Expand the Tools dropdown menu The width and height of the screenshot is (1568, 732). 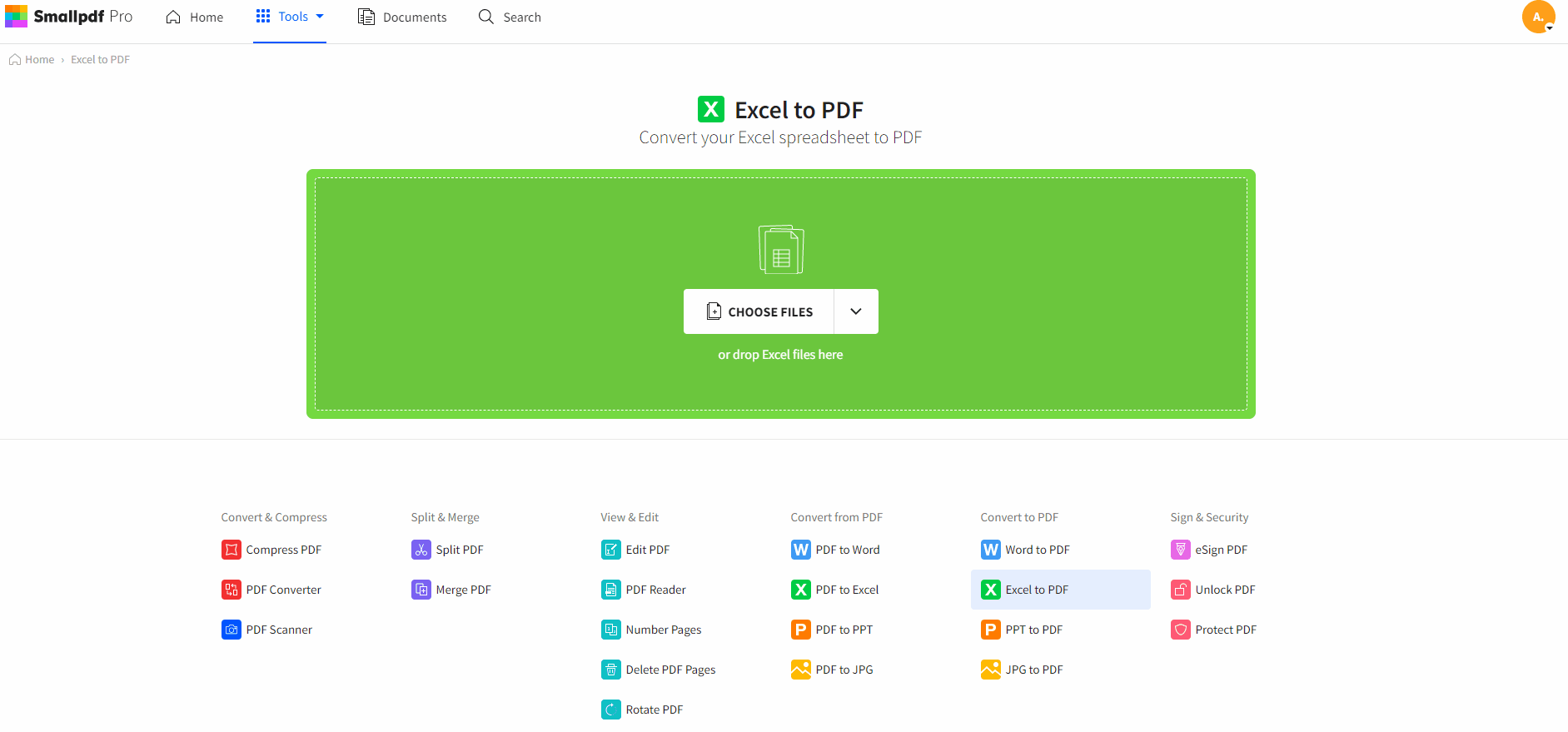tap(290, 17)
